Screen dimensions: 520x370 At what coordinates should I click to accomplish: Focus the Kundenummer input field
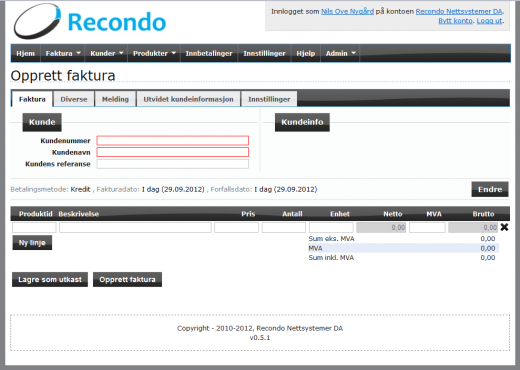pos(173,141)
